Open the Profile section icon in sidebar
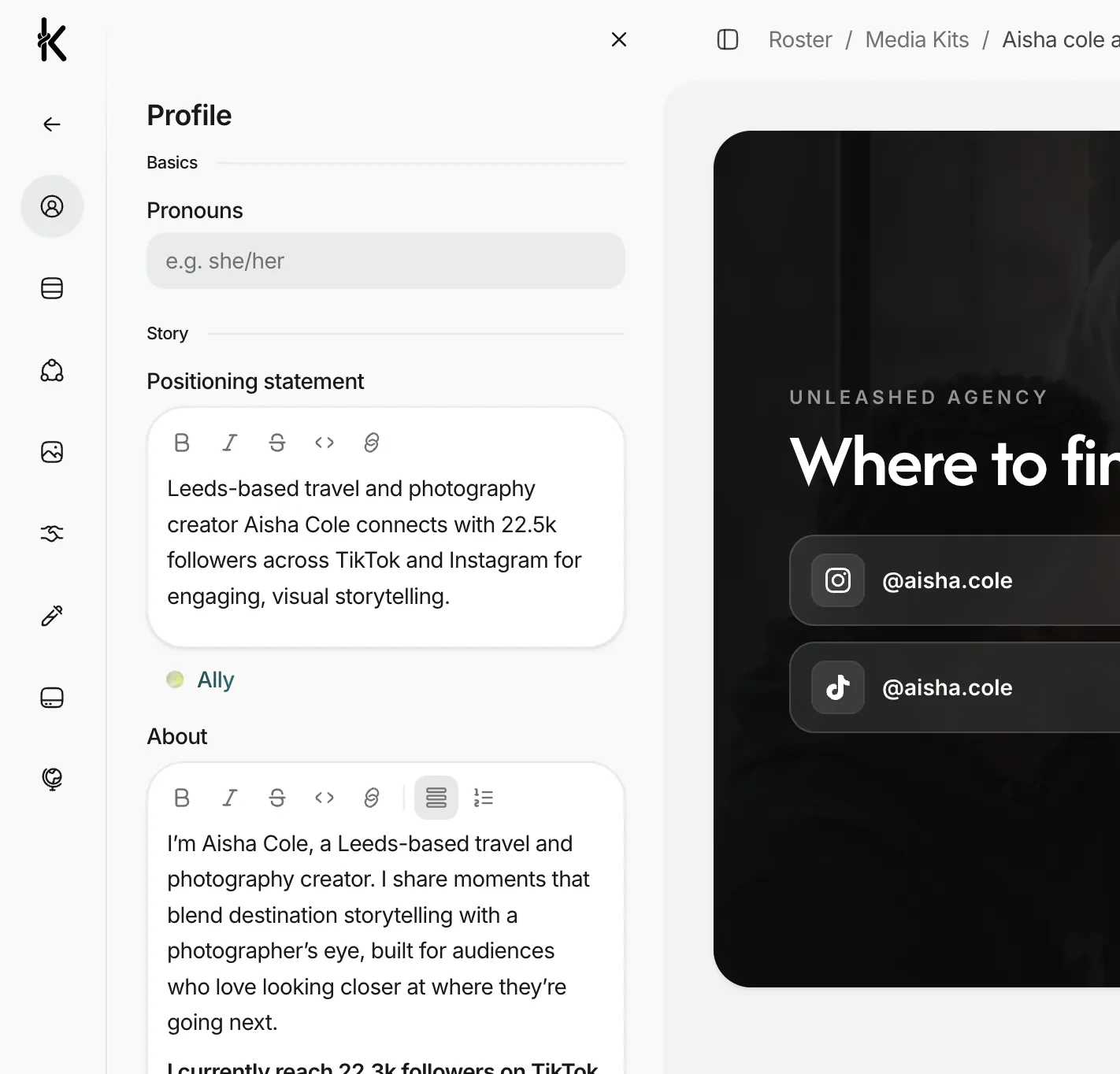1120x1074 pixels. coord(52,206)
